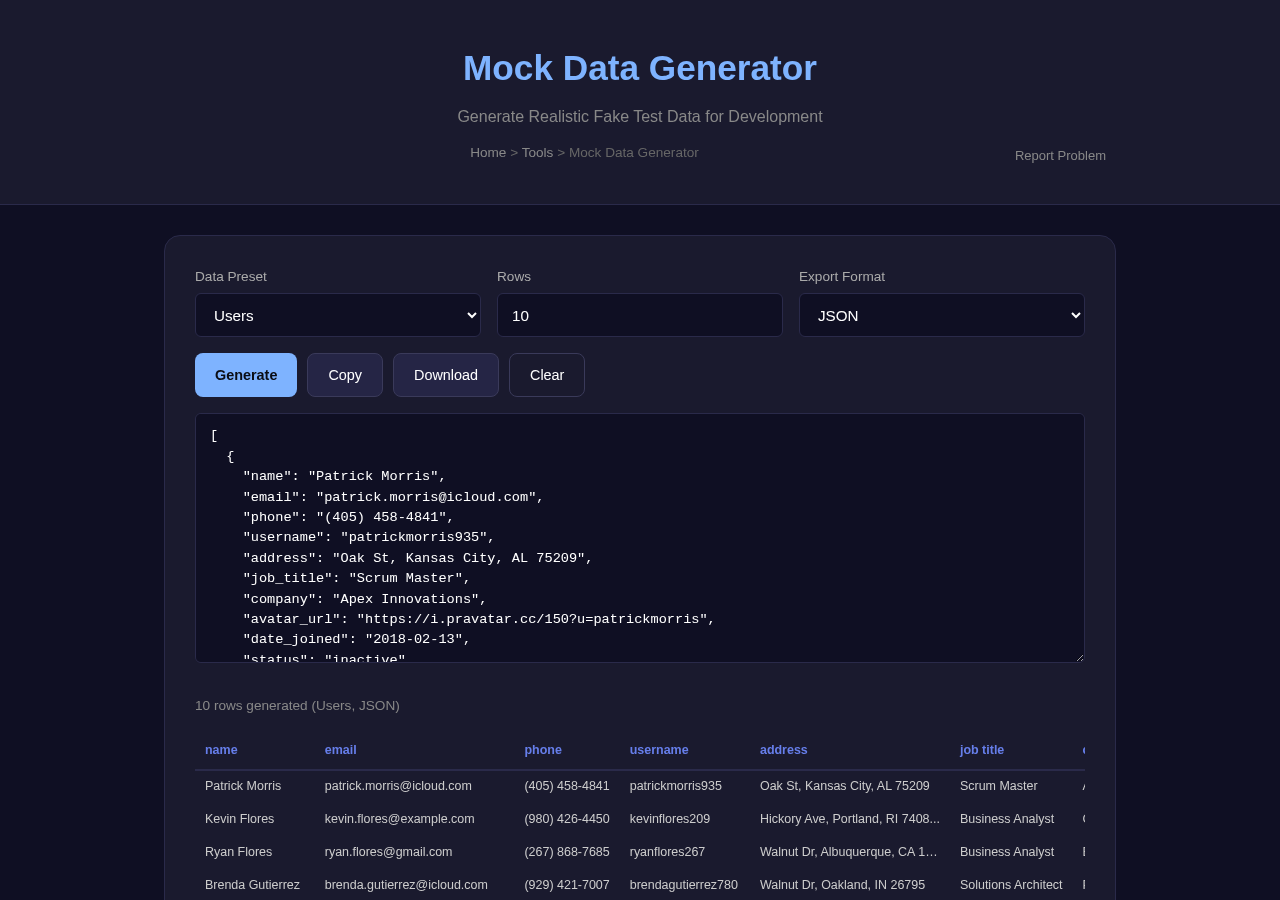The image size is (1280, 900).
Task: Click the '10 rows generated (Users, JSON)' status text
Action: click(x=297, y=706)
